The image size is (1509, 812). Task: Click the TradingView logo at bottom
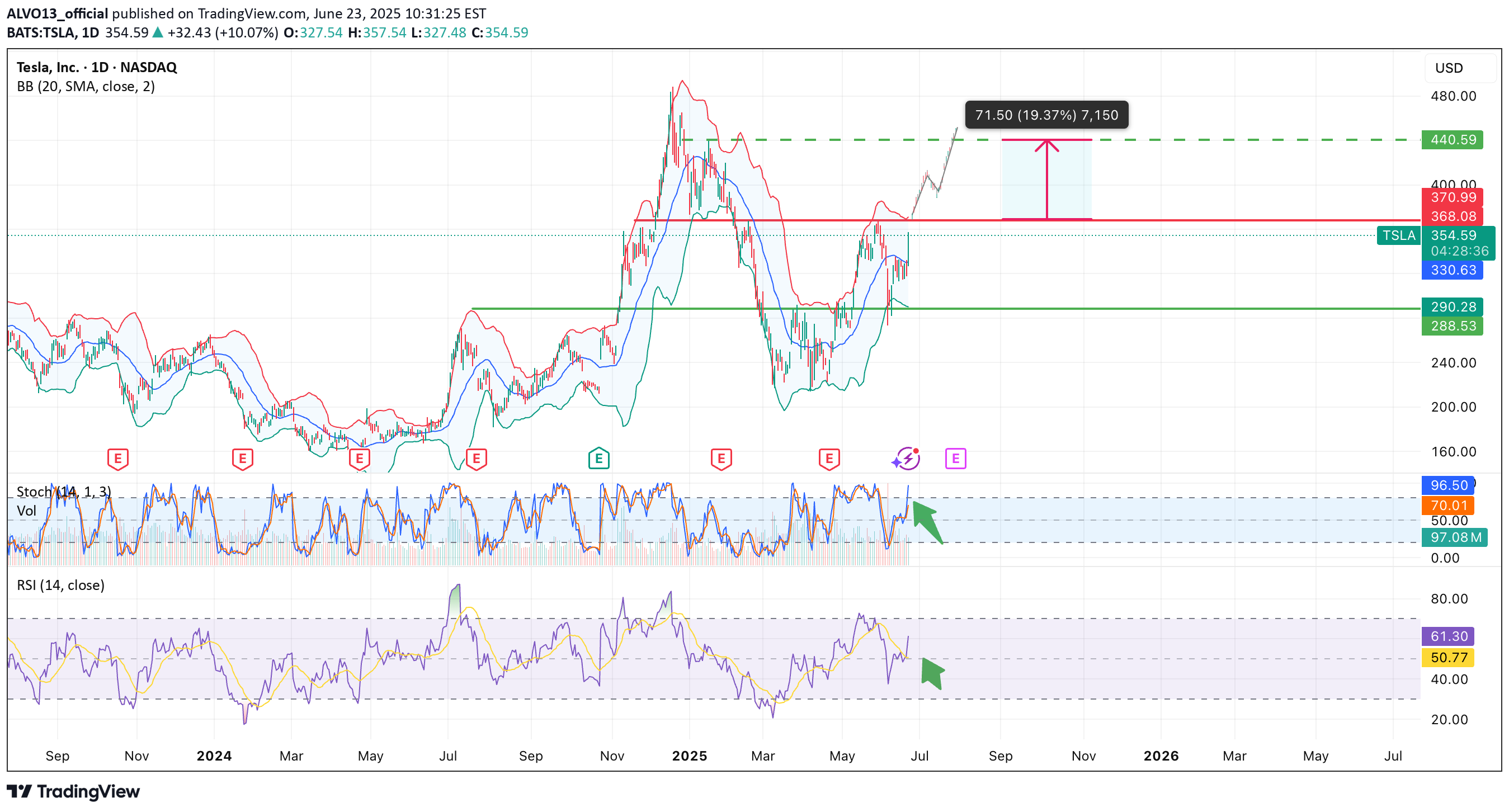[x=74, y=791]
